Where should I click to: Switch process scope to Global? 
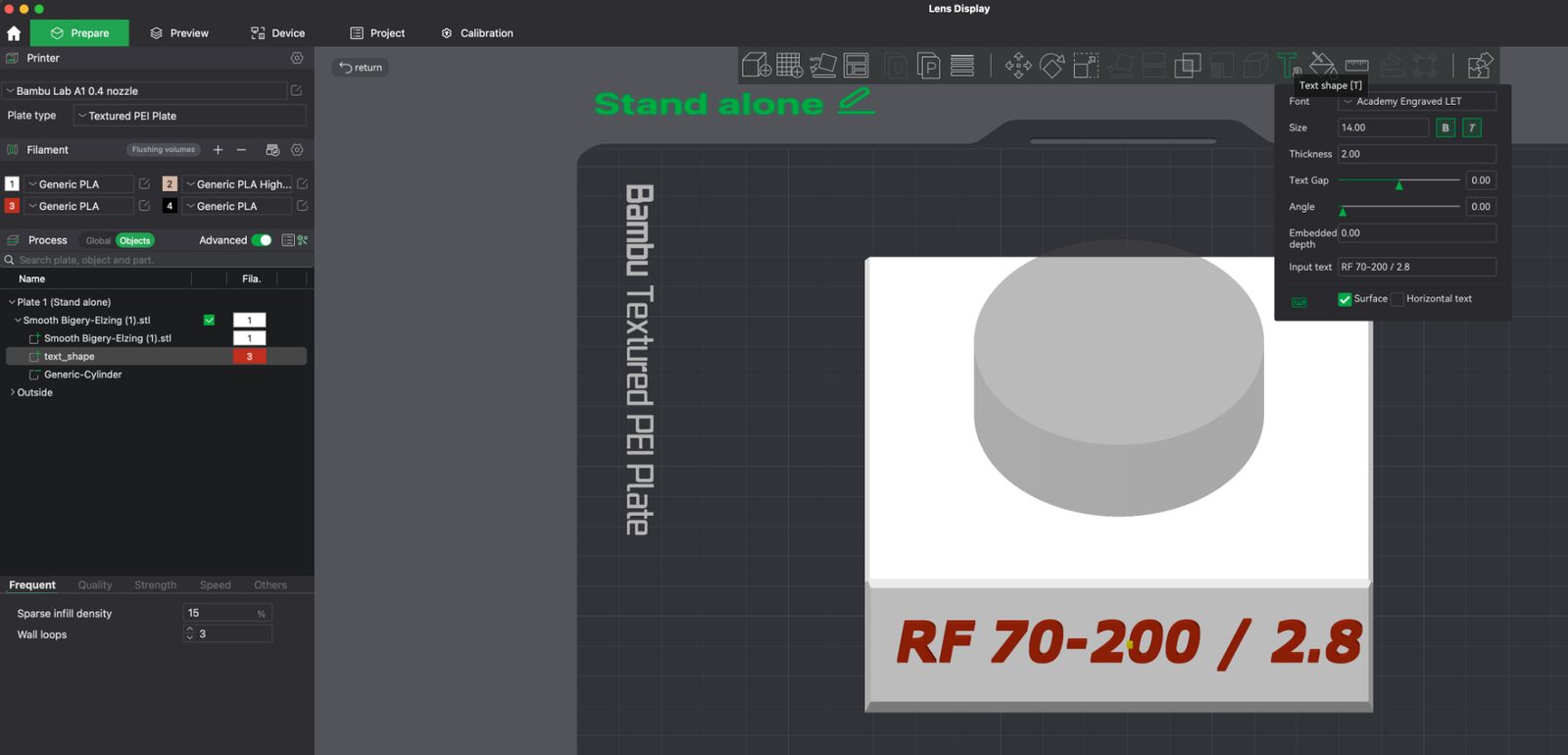[x=98, y=240]
